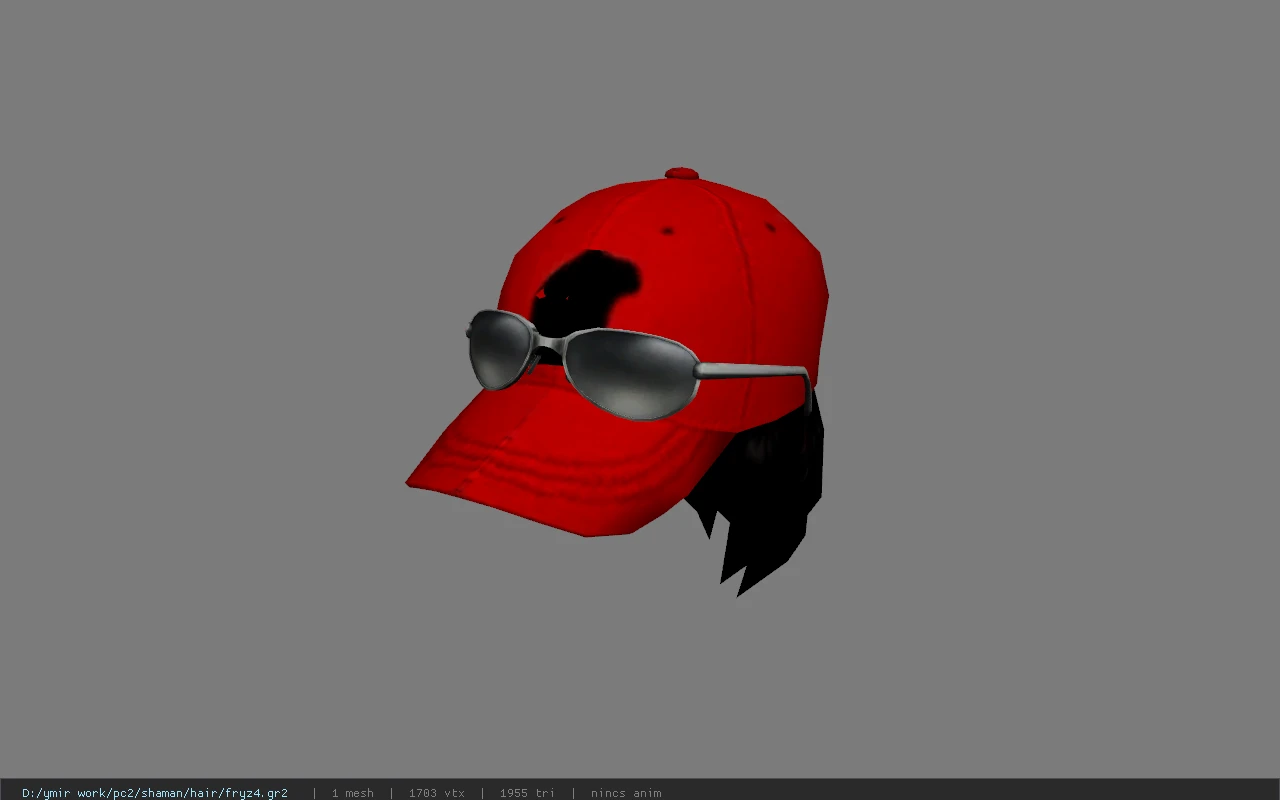Screen dimensions: 1280x800
Task: Click the '1703 vtx' vertex count
Action: pyautogui.click(x=436, y=793)
